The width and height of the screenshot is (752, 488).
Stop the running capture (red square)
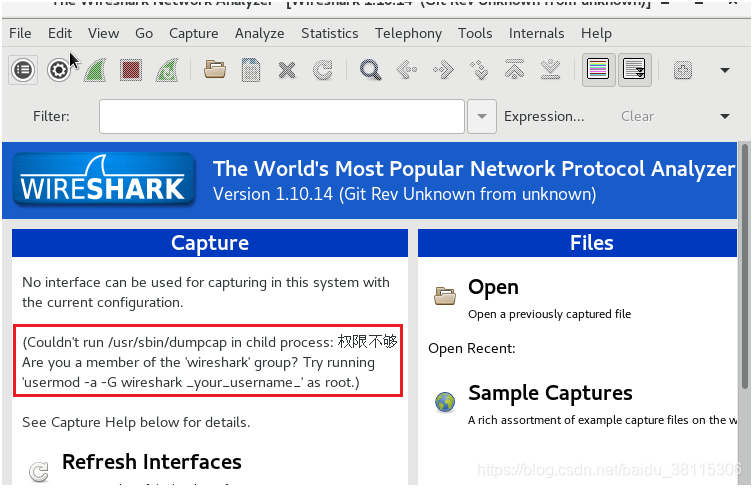point(131,70)
